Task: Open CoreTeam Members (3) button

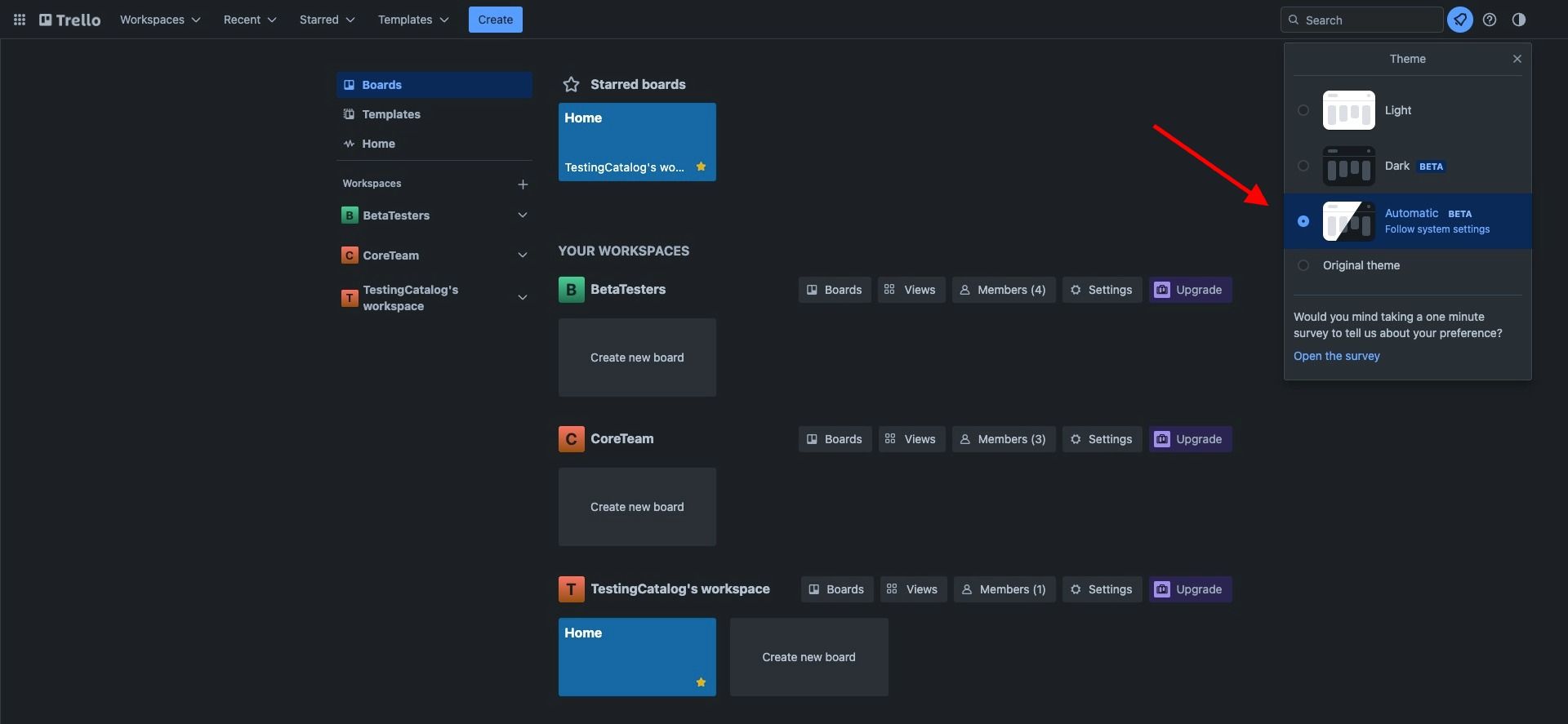Action: [1004, 439]
